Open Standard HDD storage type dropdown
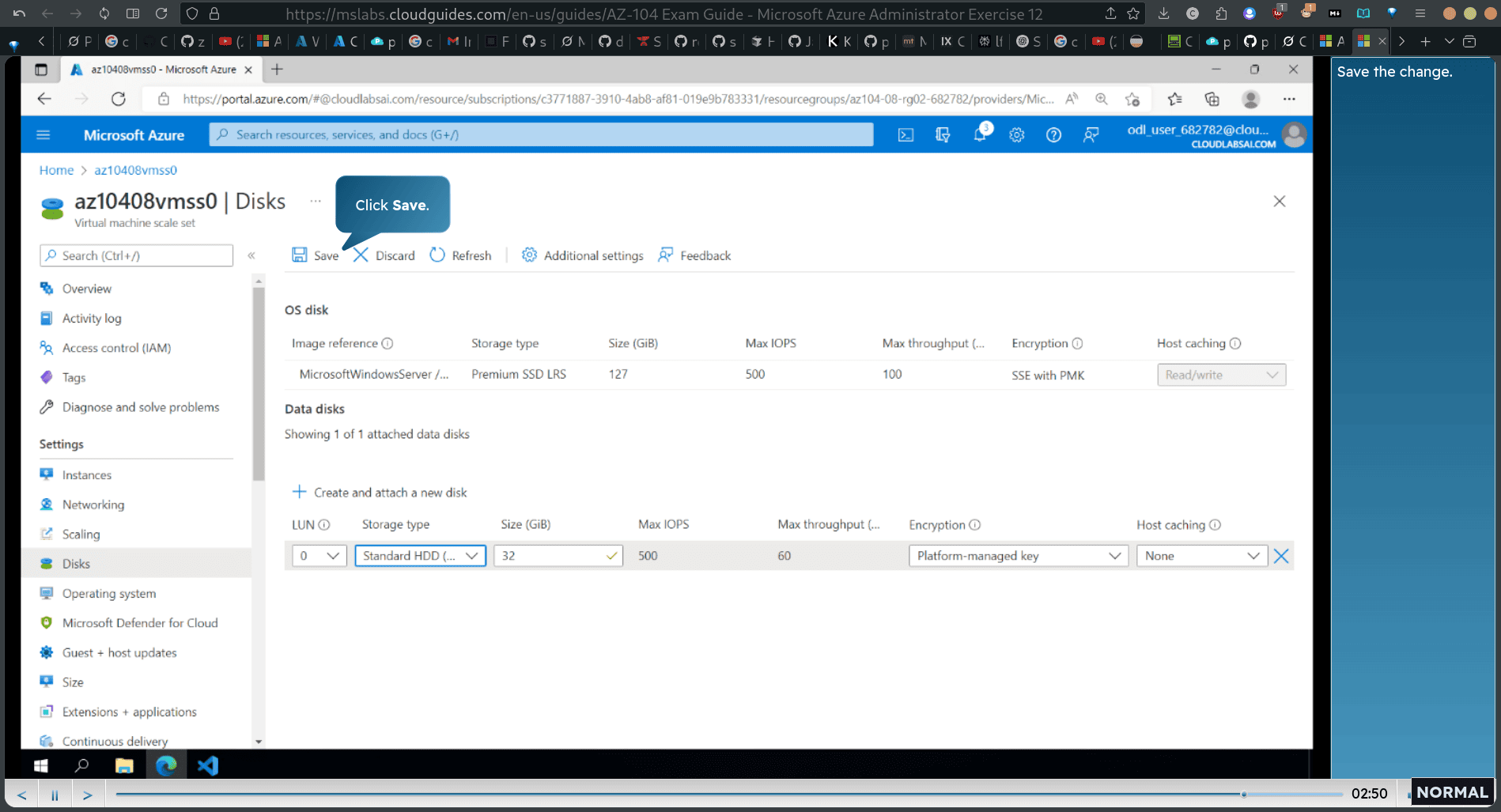The height and width of the screenshot is (812, 1501). click(x=420, y=556)
